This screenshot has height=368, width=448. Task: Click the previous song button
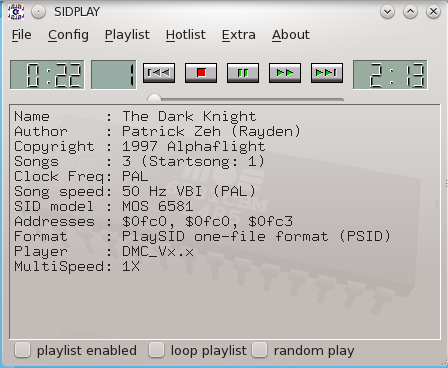159,73
